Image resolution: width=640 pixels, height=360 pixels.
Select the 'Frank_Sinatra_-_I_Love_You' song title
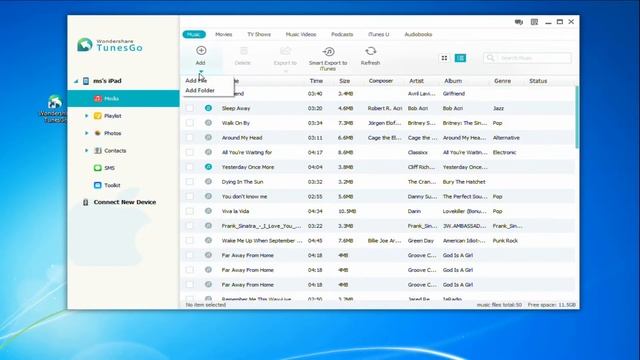tap(261, 226)
